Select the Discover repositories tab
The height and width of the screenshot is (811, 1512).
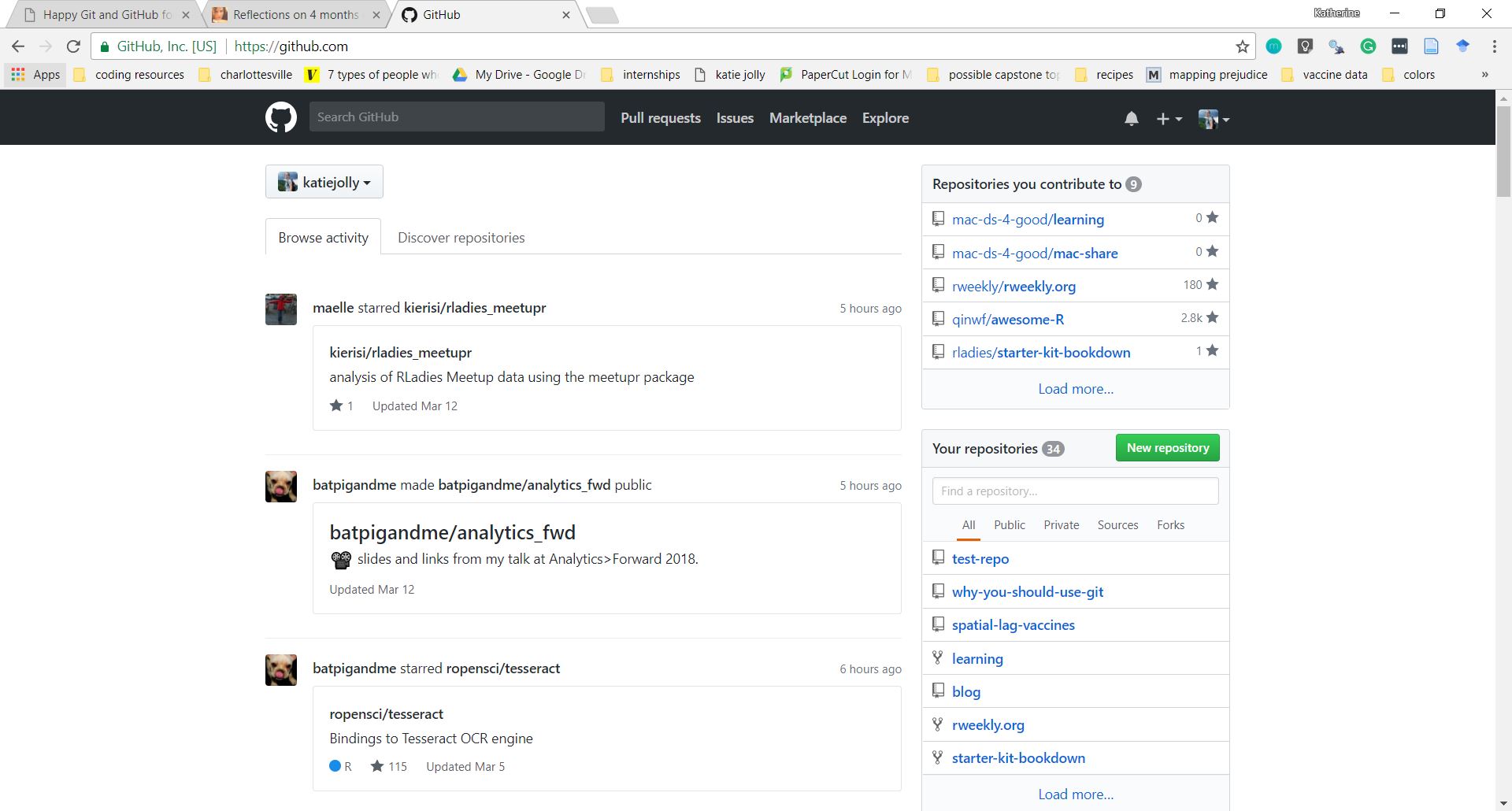point(461,237)
